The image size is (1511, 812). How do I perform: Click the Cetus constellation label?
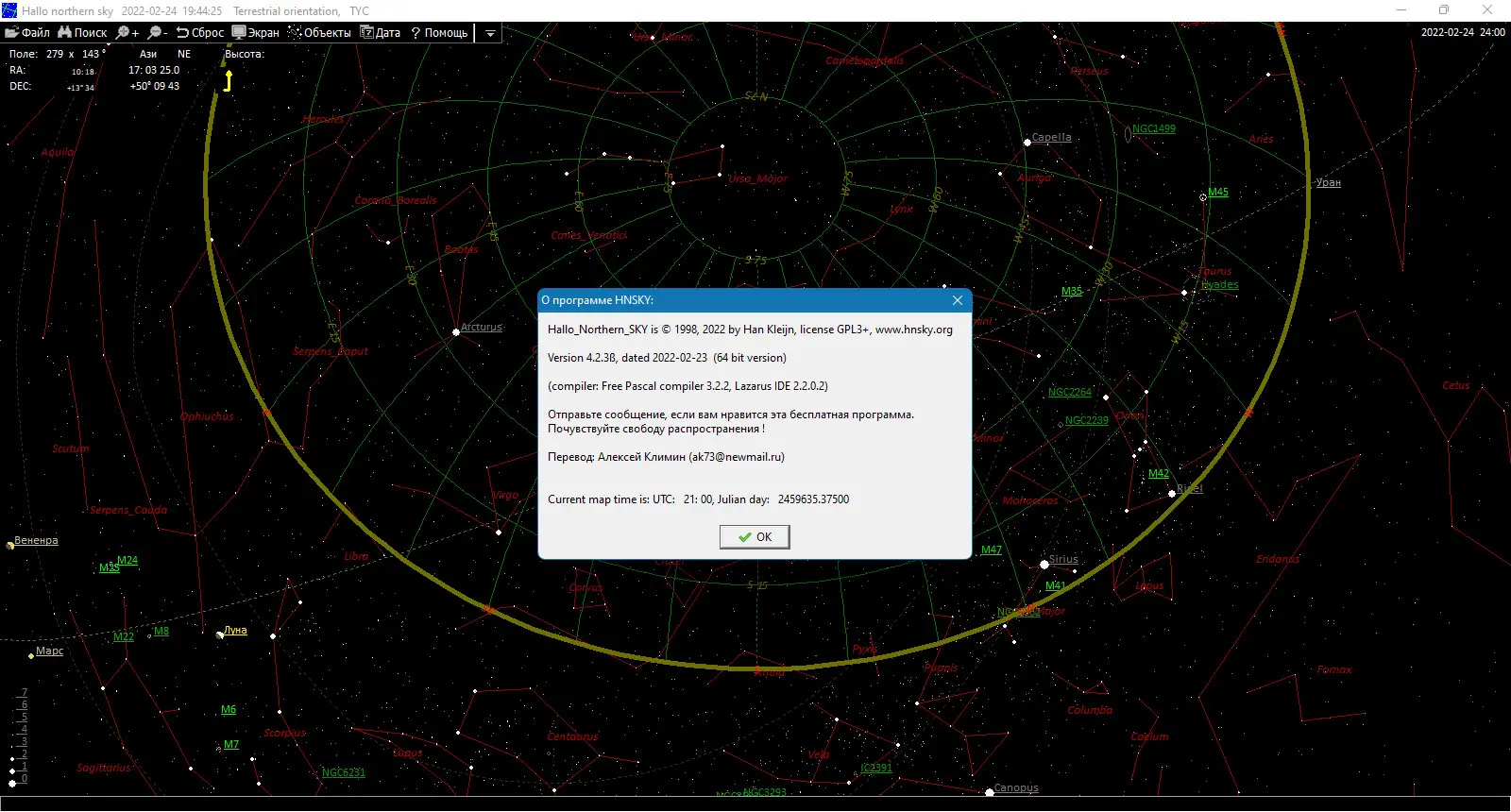[x=1456, y=386]
